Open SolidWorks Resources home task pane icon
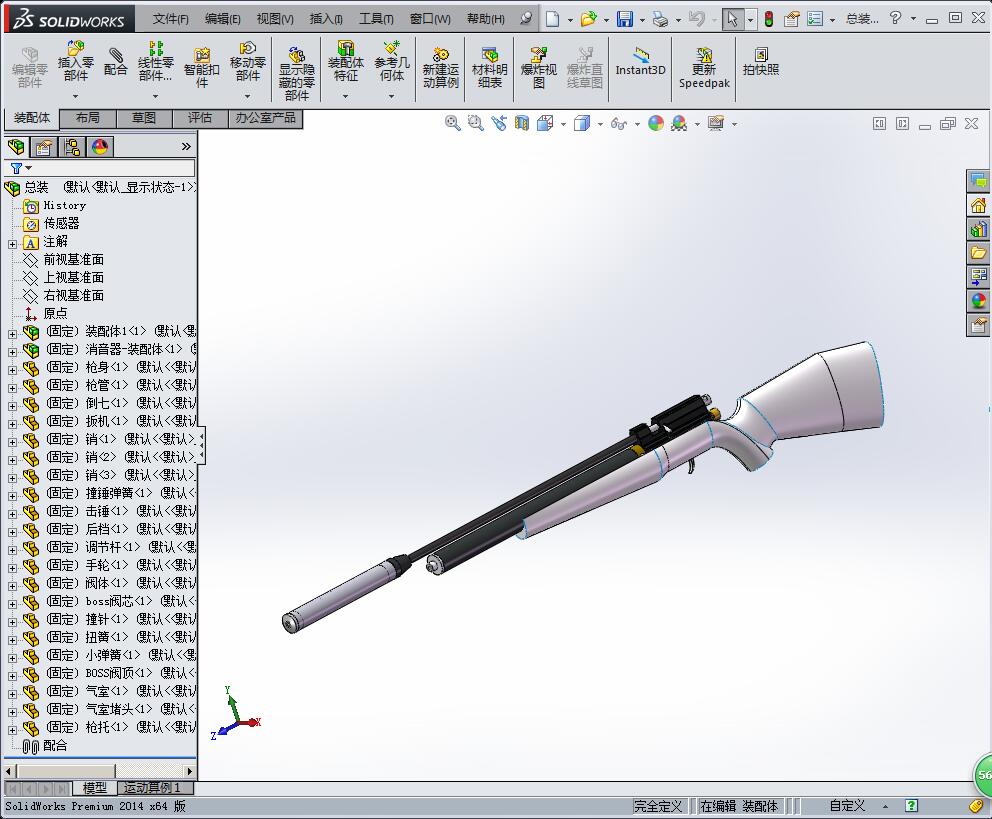Screen dimensions: 992x819 (978, 206)
